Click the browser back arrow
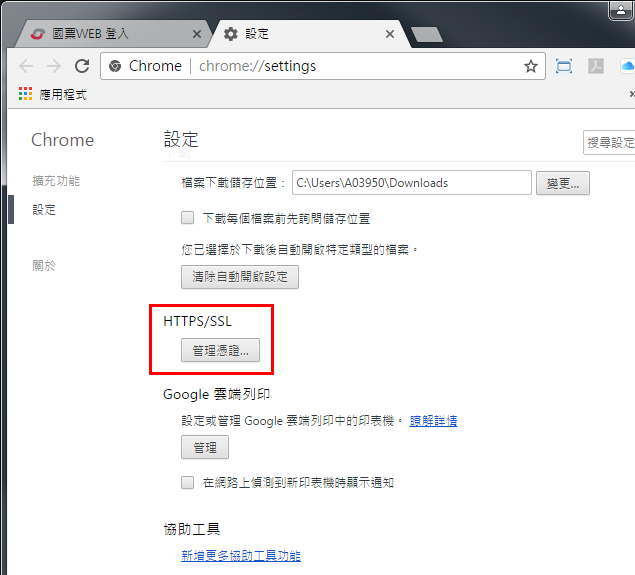635x575 pixels. tap(26, 66)
